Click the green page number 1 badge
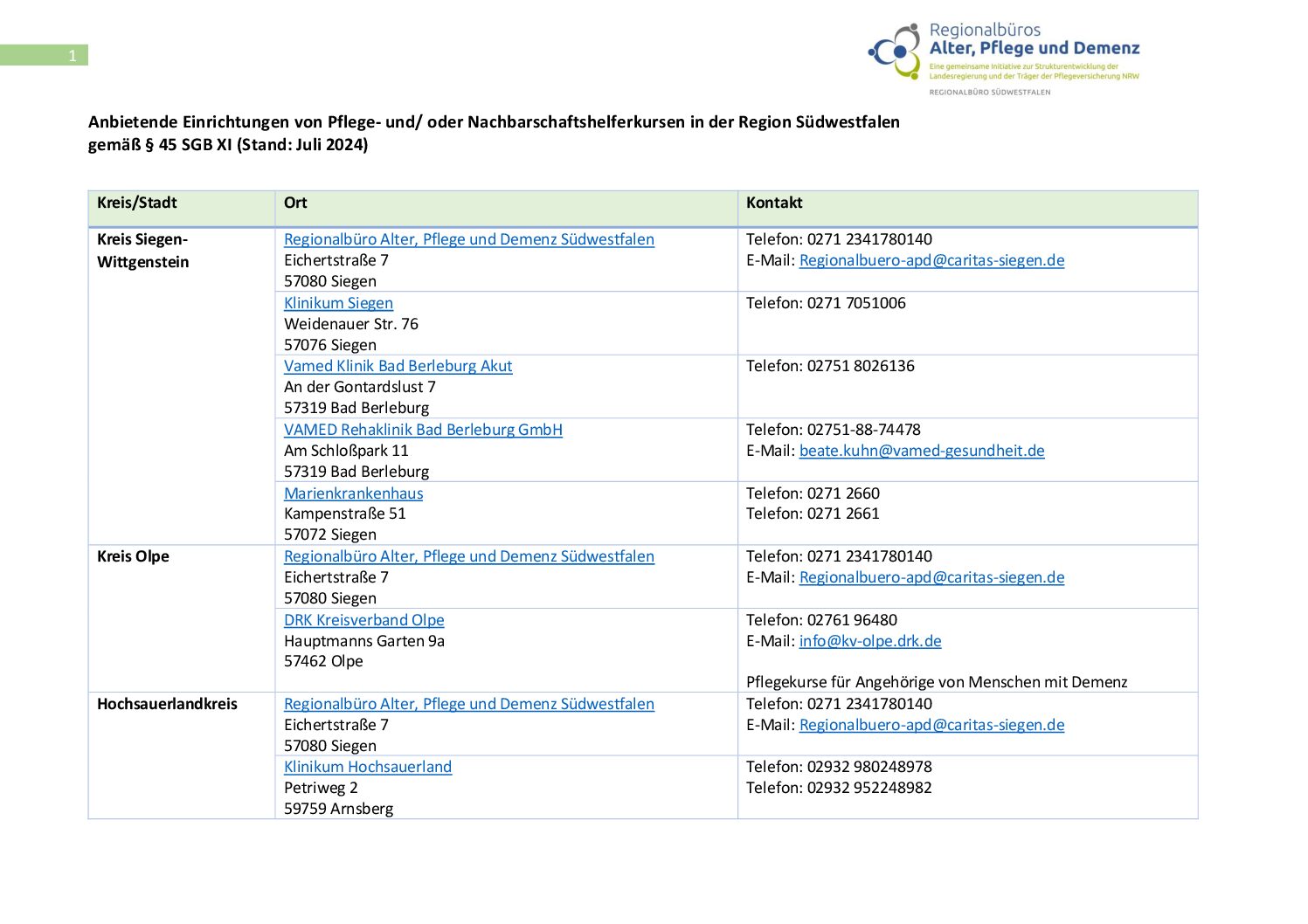Screen dimensions: 1308x924 45,56
